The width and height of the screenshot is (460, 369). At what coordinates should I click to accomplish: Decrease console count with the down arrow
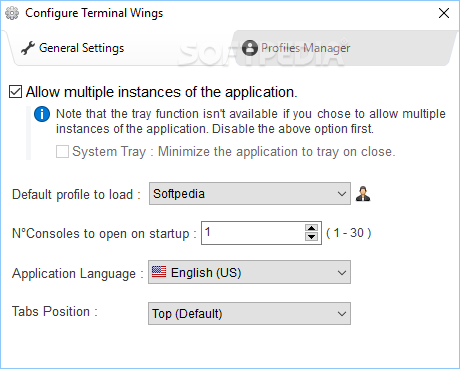[x=311, y=237]
